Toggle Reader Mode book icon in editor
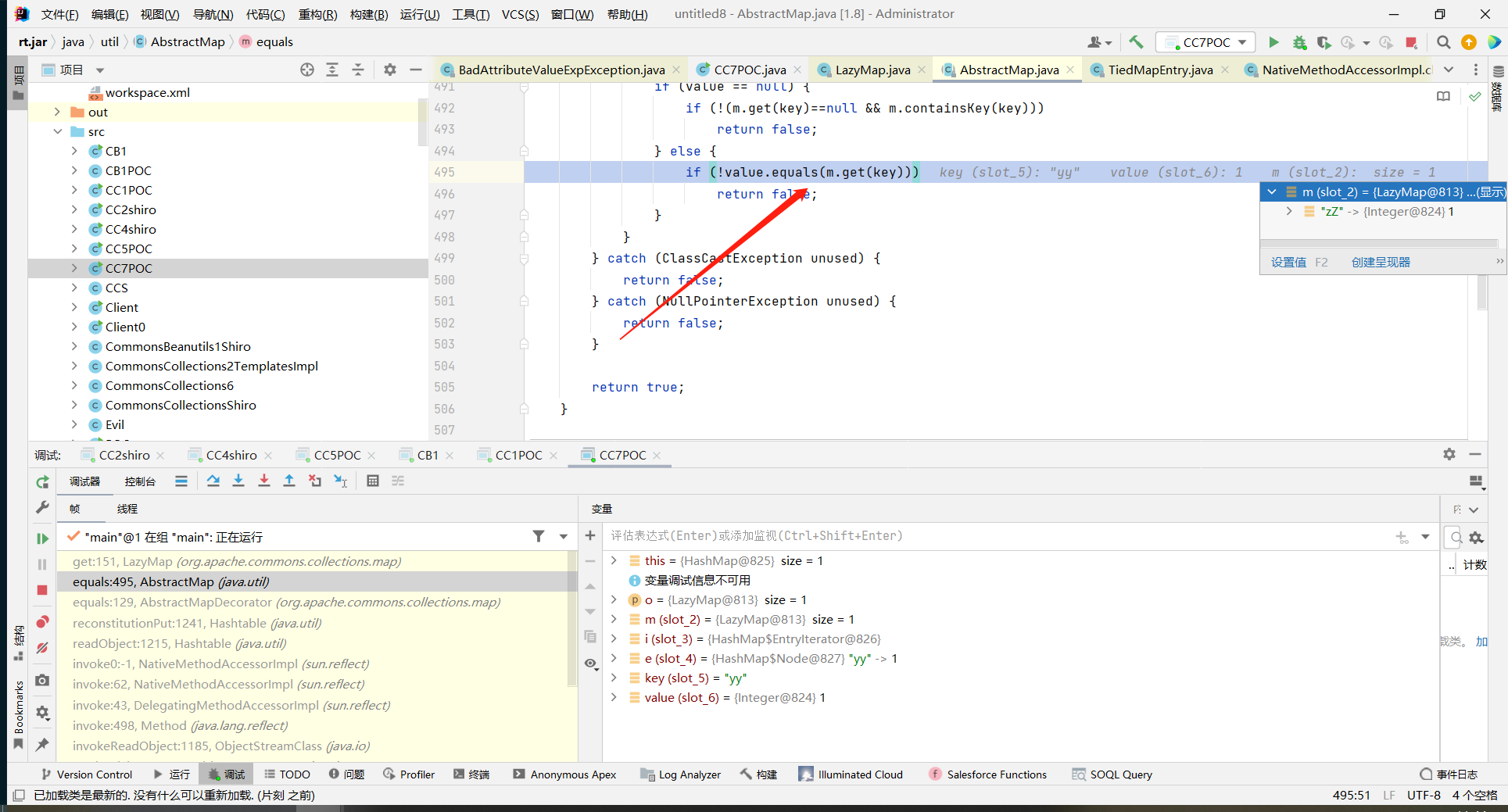Image resolution: width=1508 pixels, height=812 pixels. [1443, 96]
